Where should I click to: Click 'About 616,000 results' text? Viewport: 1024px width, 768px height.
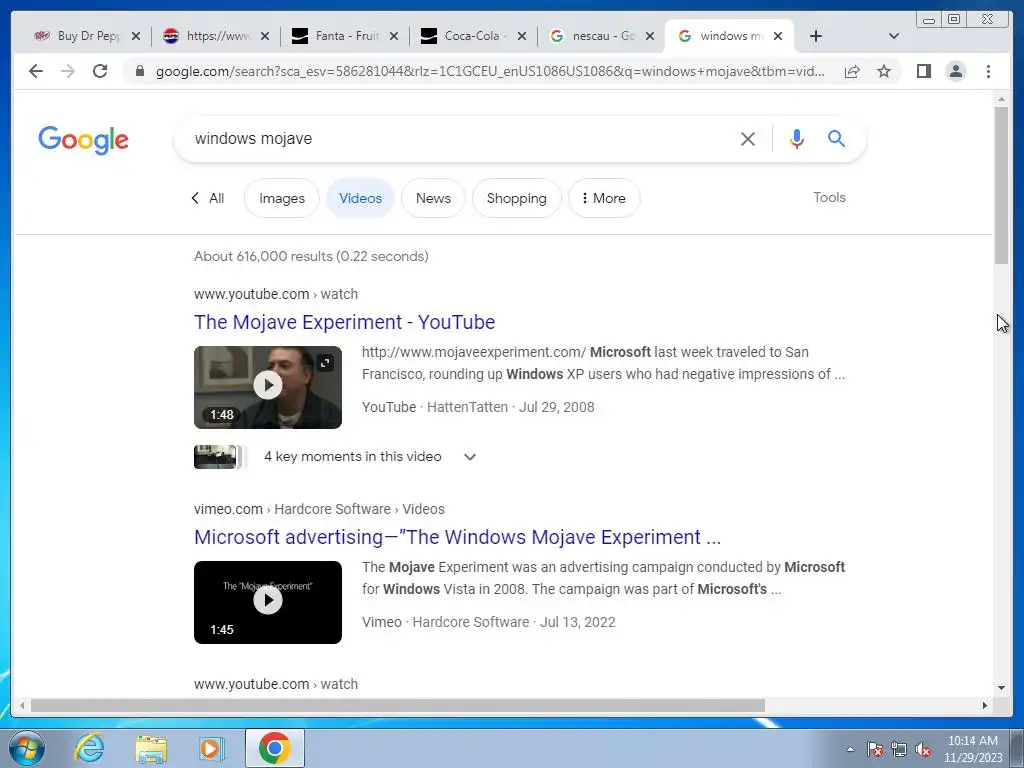pyautogui.click(x=311, y=256)
